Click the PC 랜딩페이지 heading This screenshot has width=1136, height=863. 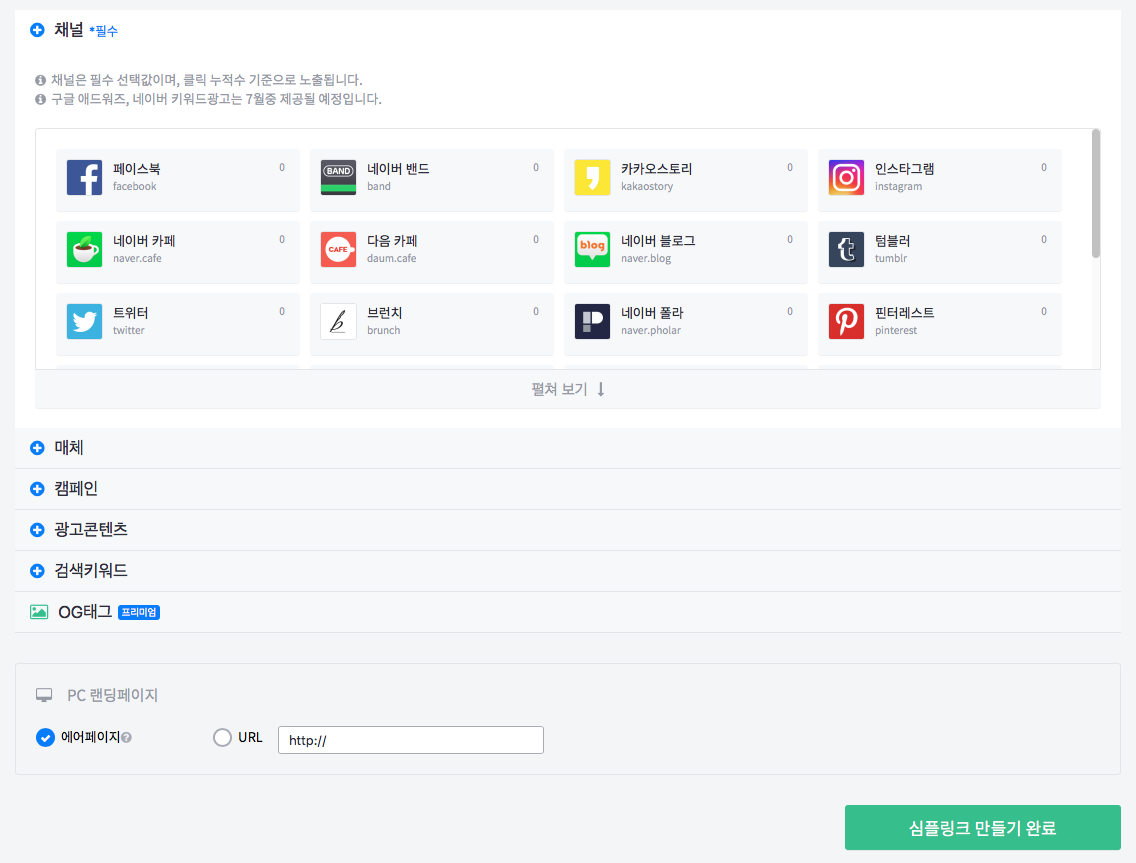point(112,696)
